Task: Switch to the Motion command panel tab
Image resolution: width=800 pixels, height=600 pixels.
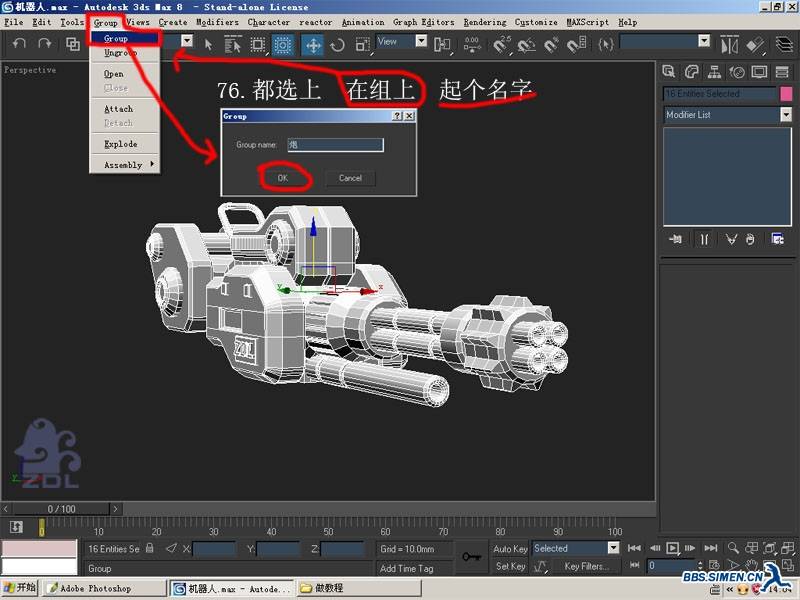Action: click(737, 72)
